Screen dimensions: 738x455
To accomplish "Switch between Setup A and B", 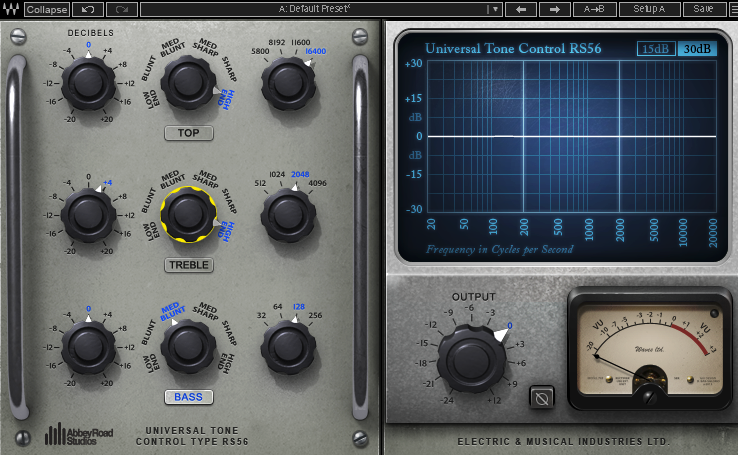I will 649,9.
